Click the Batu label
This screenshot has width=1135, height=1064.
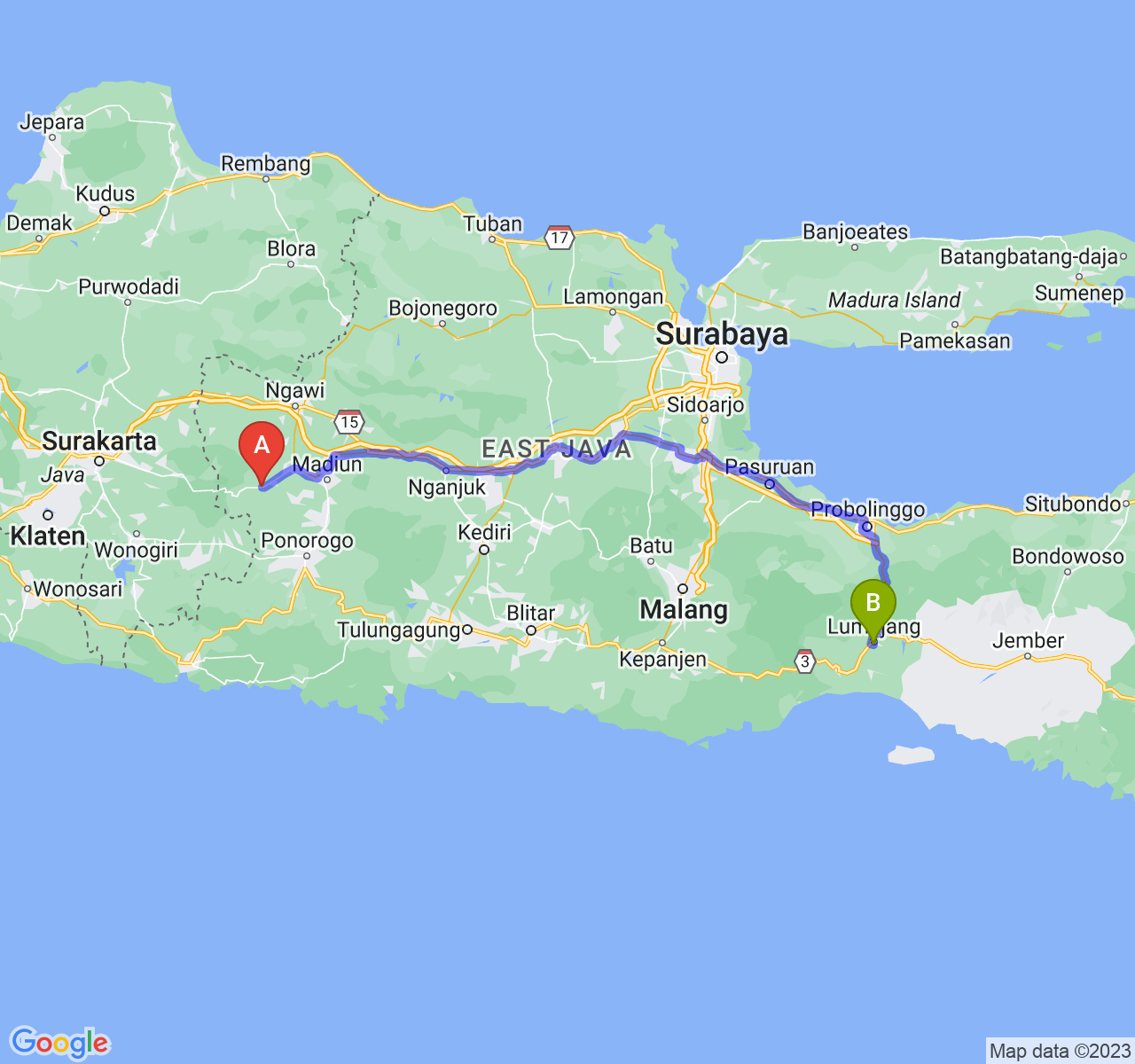pyautogui.click(x=652, y=545)
